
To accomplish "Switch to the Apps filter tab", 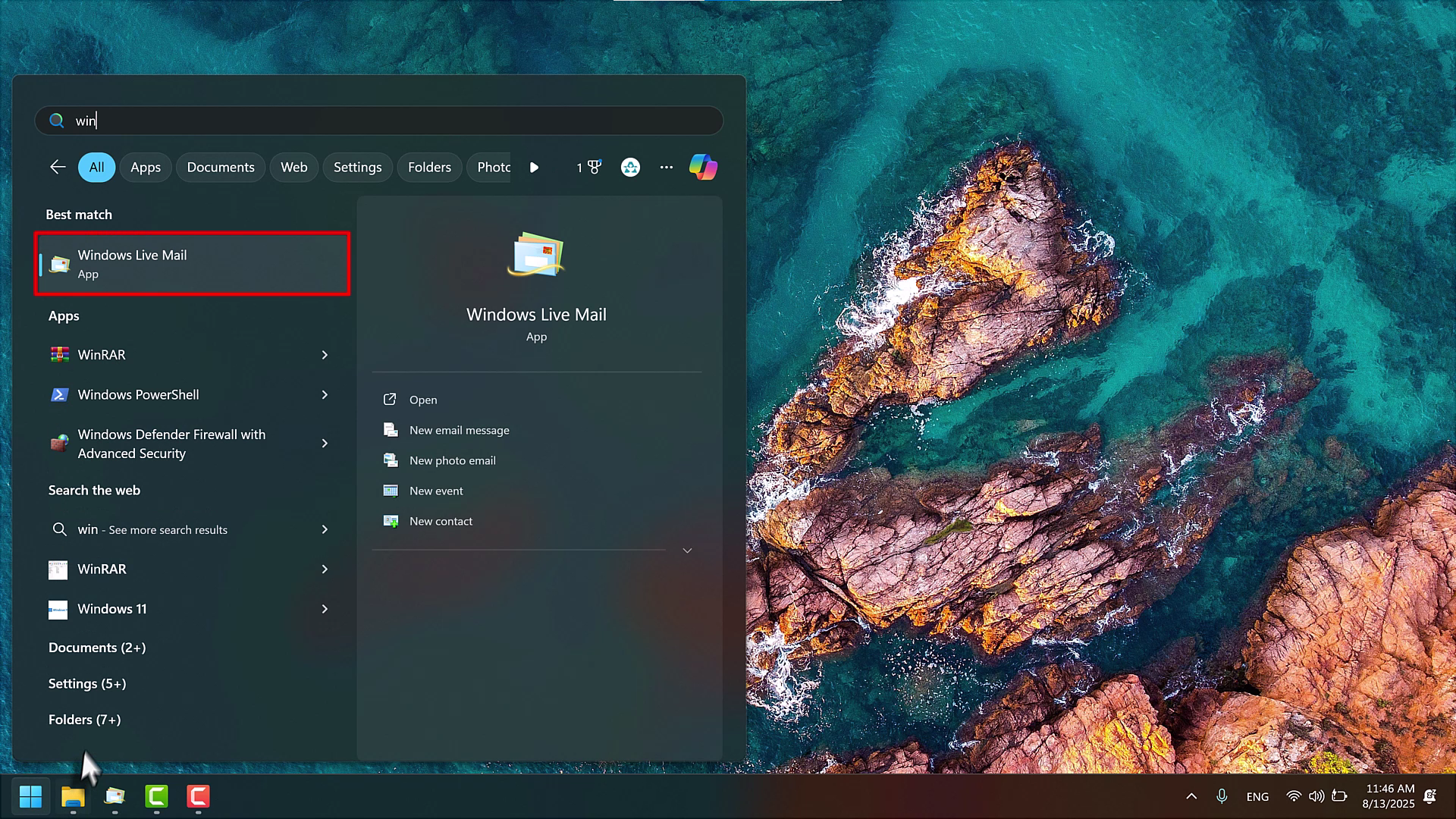I will pyautogui.click(x=146, y=167).
